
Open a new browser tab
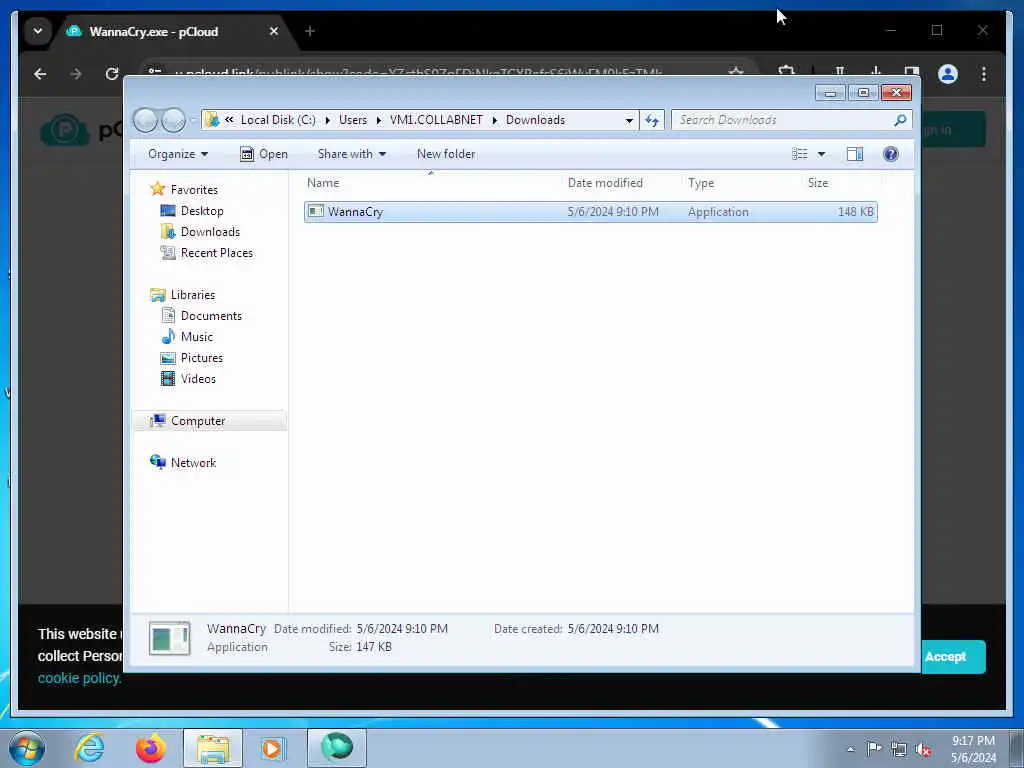tap(310, 31)
